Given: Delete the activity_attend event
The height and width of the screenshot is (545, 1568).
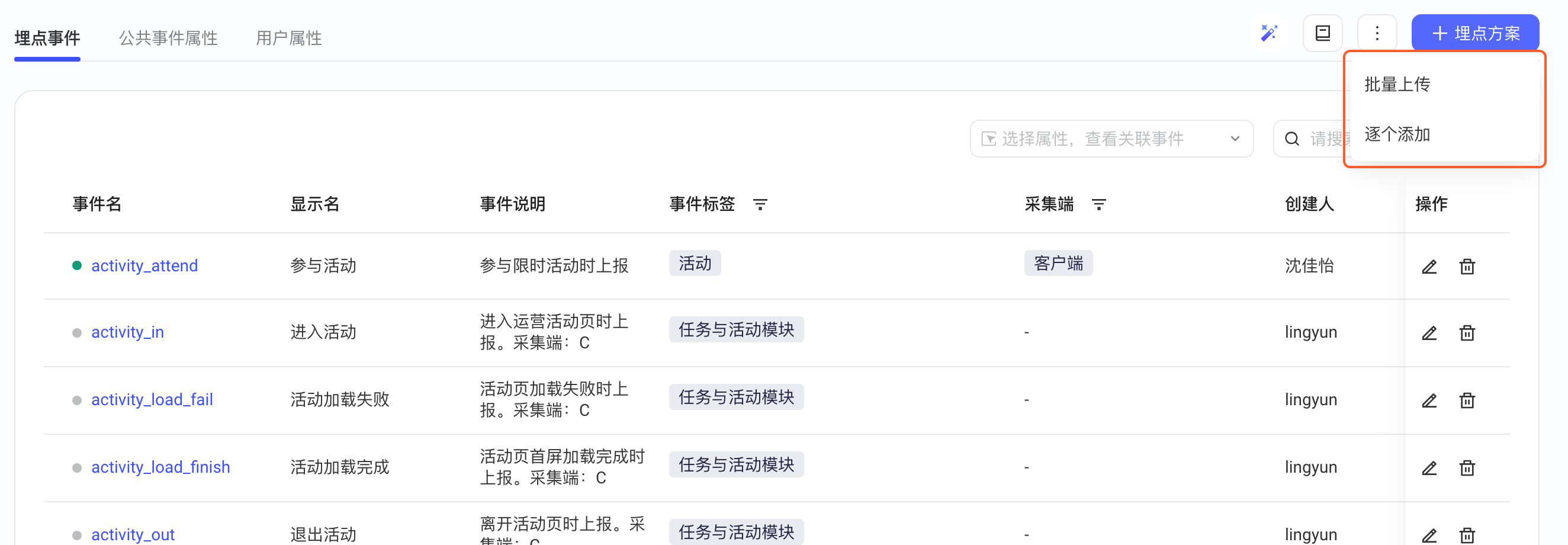Looking at the screenshot, I should point(1467,266).
